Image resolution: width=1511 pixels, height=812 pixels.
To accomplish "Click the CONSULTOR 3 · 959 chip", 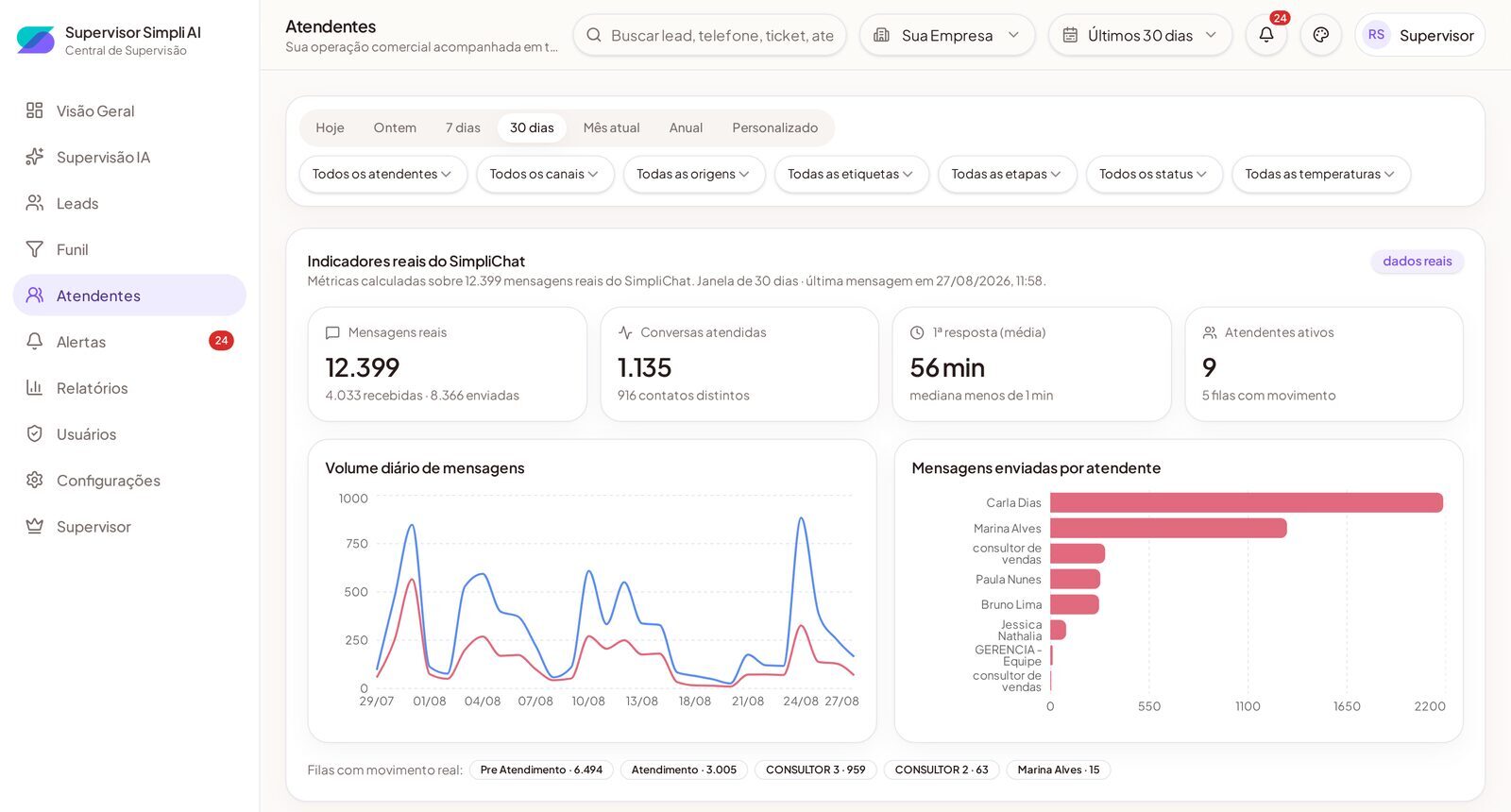I will [815, 770].
